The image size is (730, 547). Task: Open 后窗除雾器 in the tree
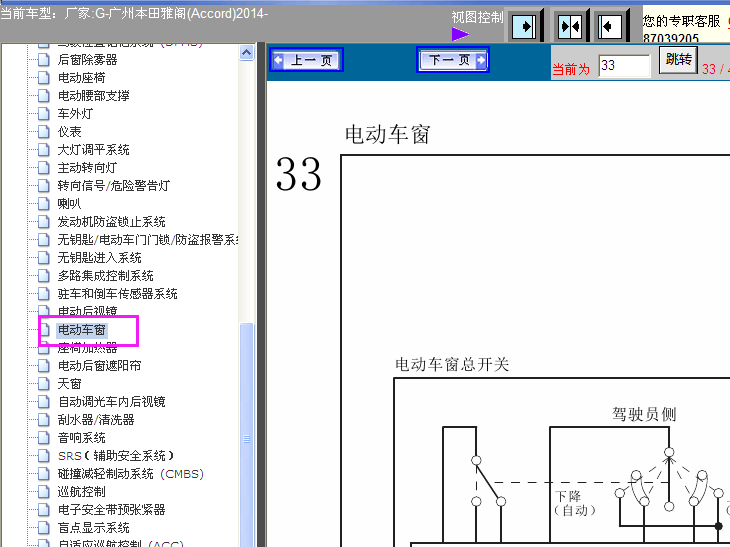coord(87,60)
